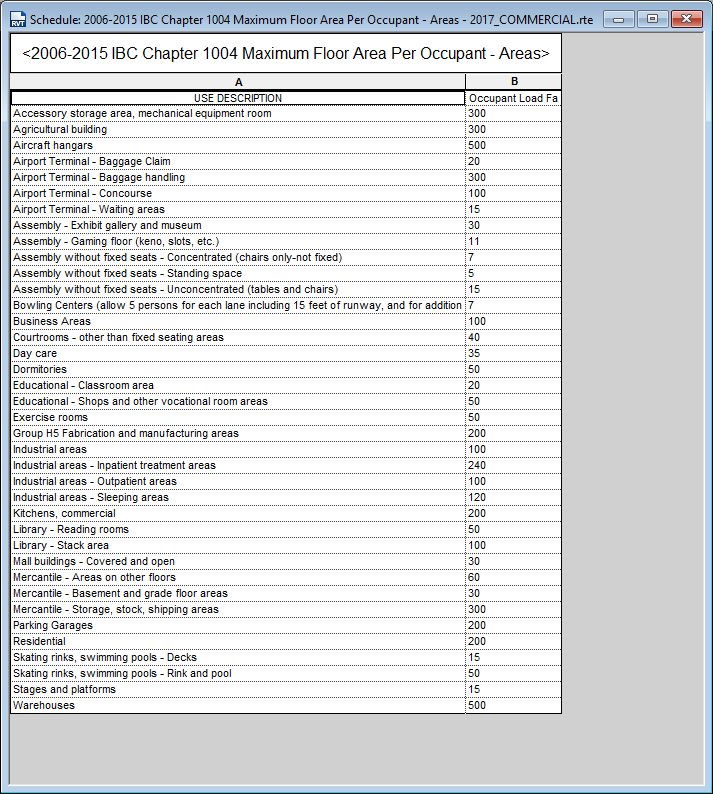Select the Residential cell

coord(238,642)
